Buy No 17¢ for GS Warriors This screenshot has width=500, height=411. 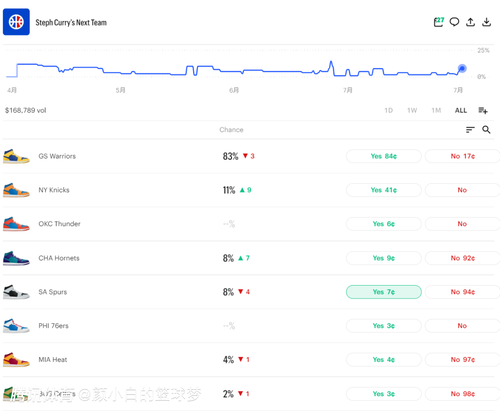coord(463,156)
